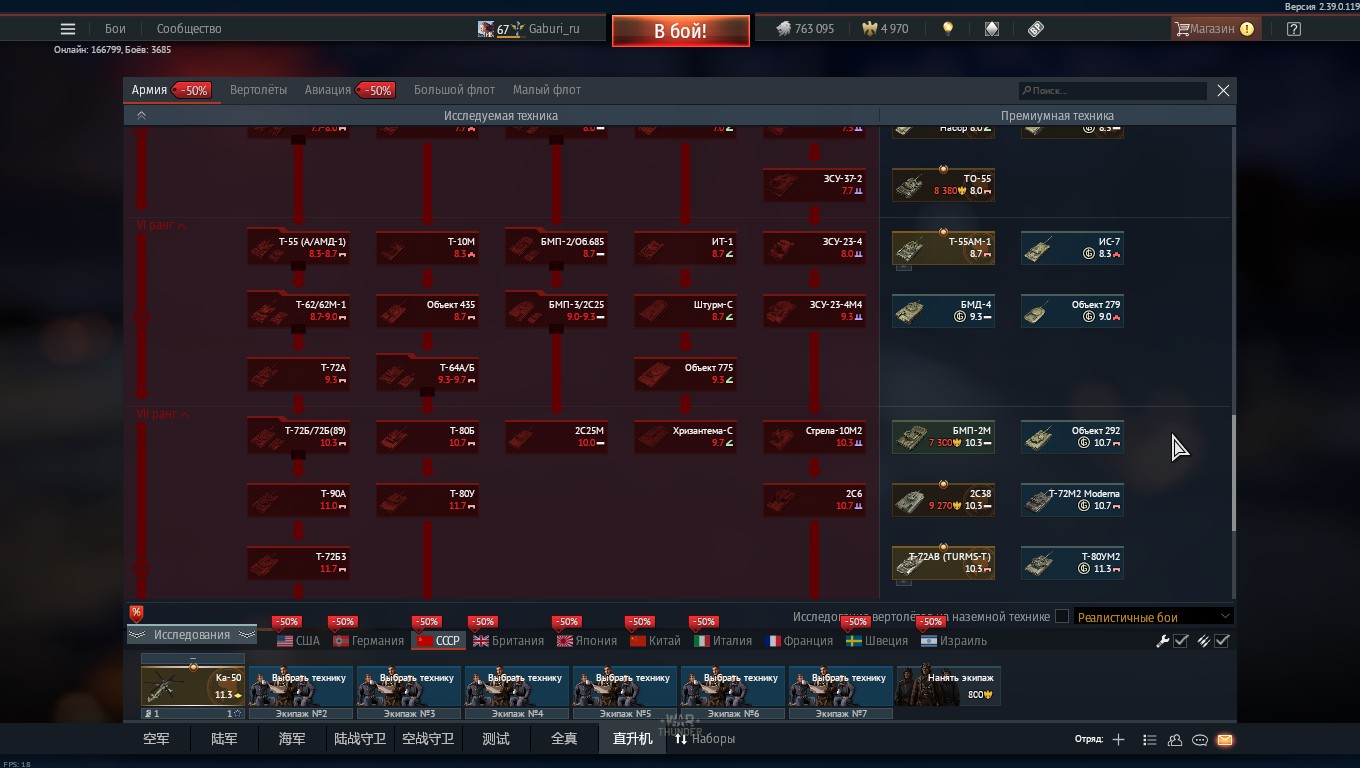Close the research tree window
This screenshot has height=768, width=1360.
coord(1223,90)
